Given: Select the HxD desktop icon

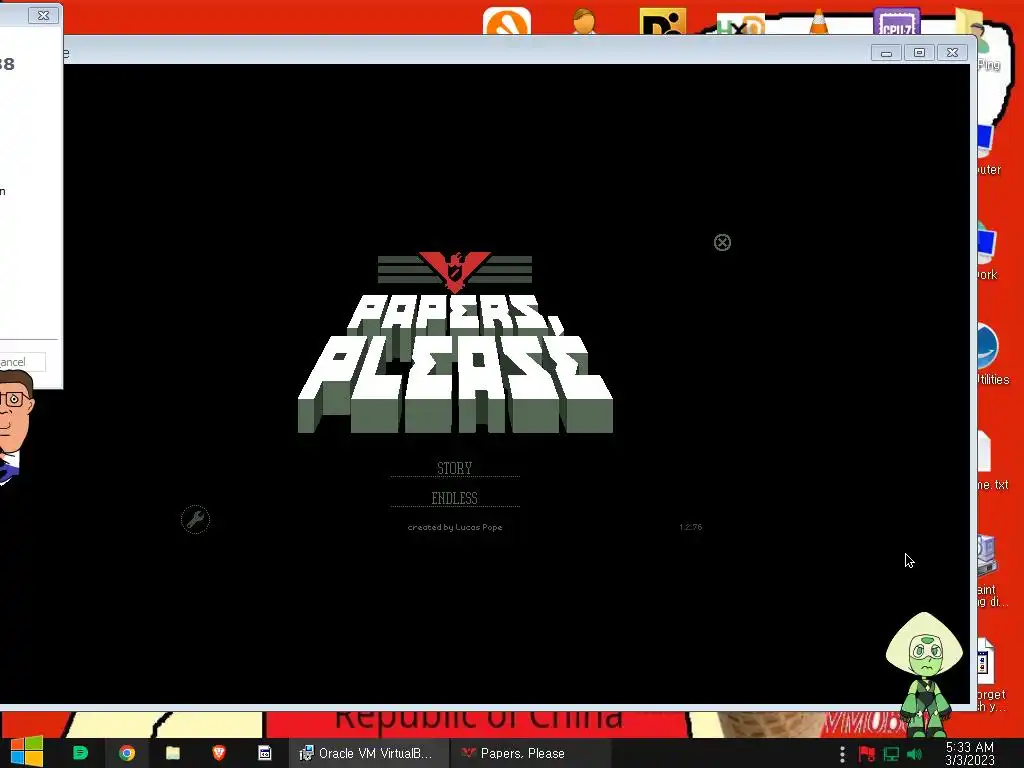Looking at the screenshot, I should pyautogui.click(x=740, y=25).
